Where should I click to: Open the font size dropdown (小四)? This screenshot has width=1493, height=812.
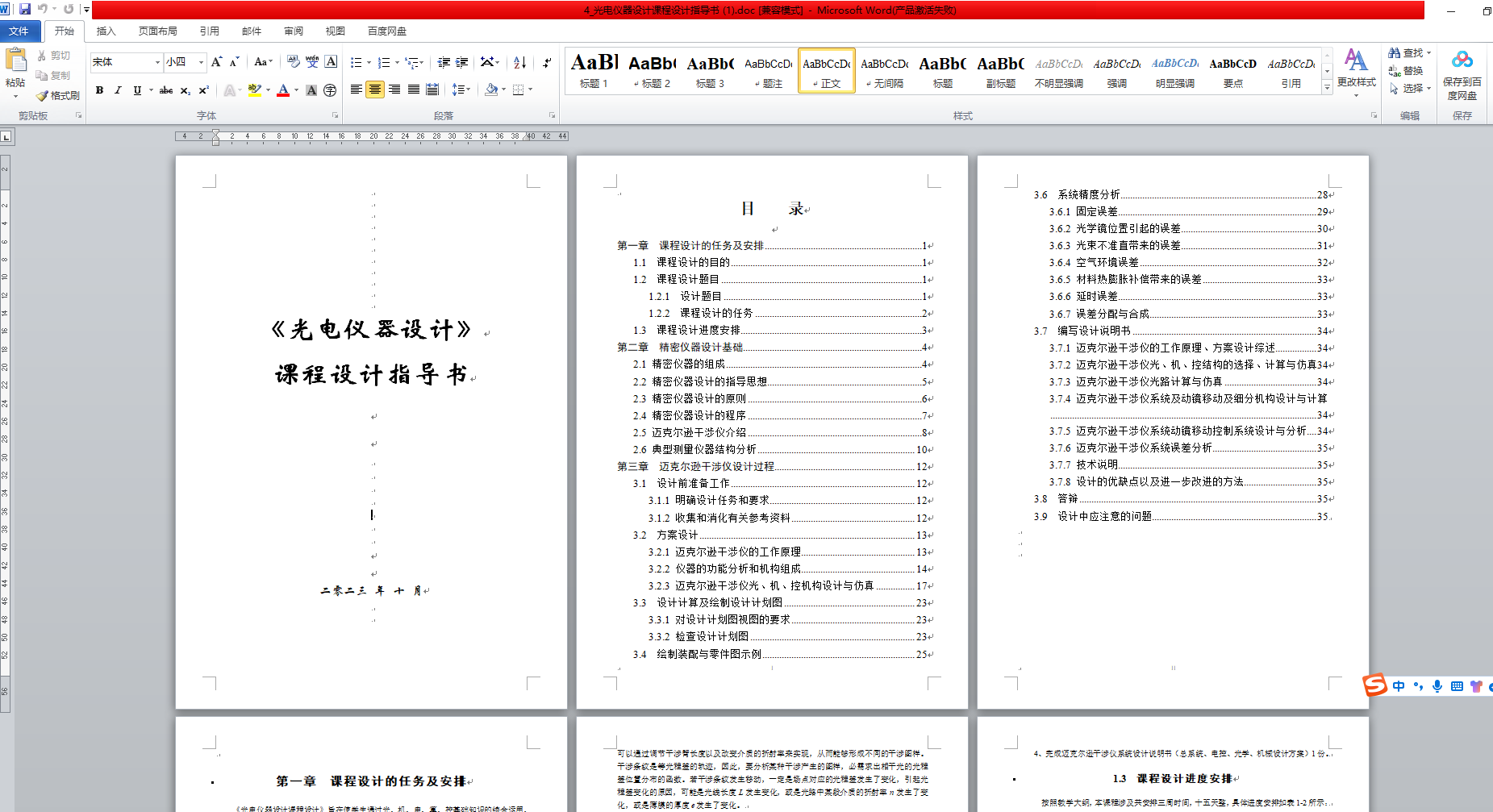[x=202, y=62]
